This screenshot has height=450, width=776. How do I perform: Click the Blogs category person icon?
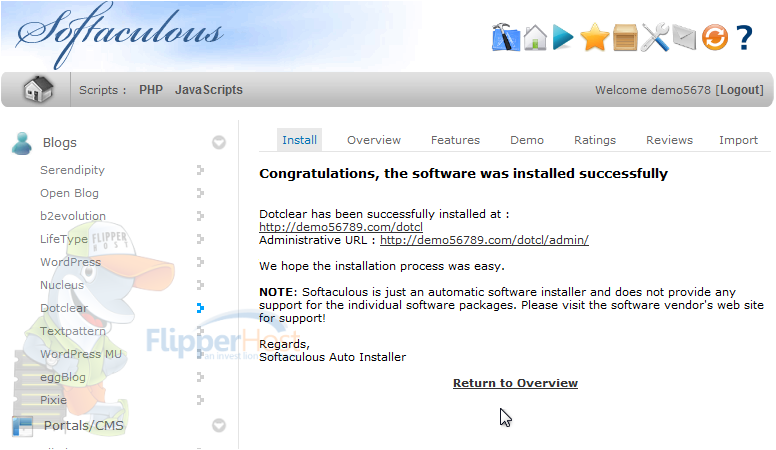[x=22, y=143]
